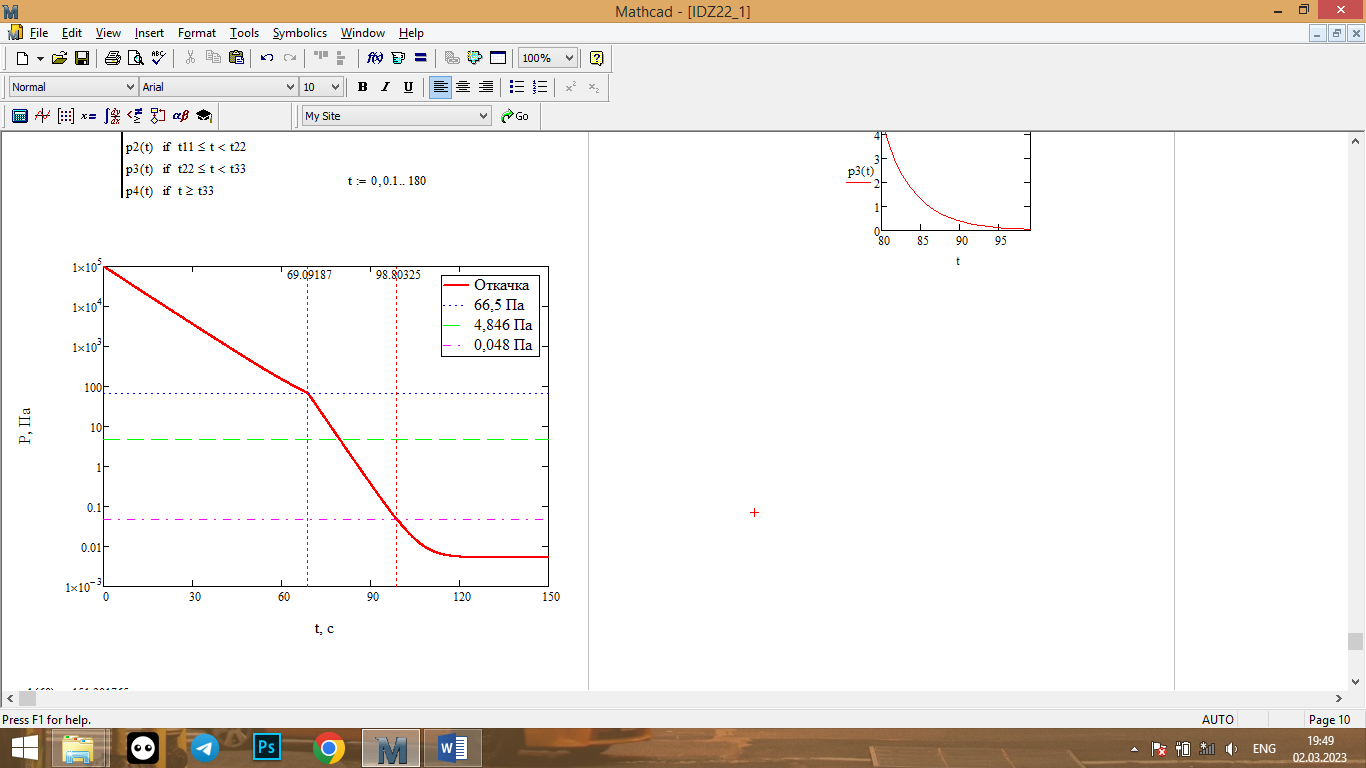Open Photoshop from taskbar
The height and width of the screenshot is (768, 1366).
tap(267, 748)
